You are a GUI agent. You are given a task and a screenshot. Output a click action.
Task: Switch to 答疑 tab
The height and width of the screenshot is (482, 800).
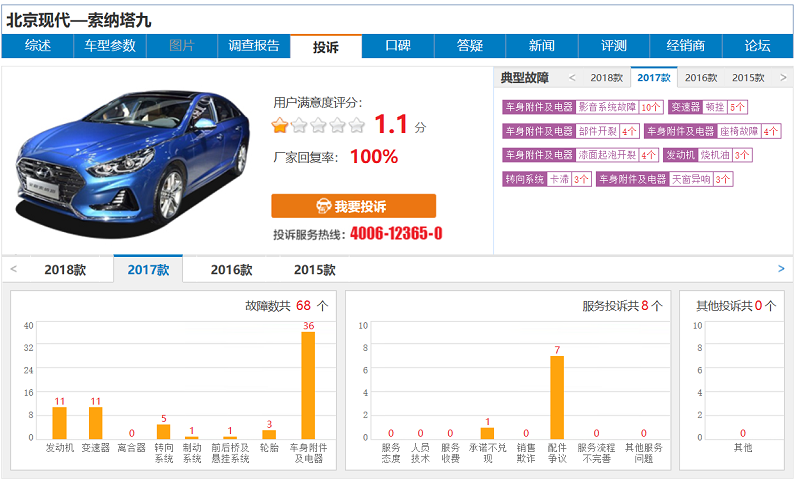(x=469, y=46)
